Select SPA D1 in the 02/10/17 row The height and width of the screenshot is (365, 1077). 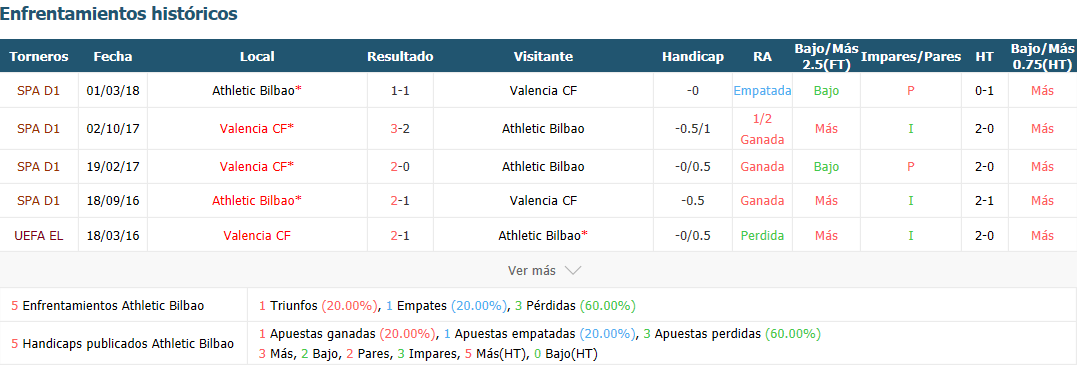[38, 128]
